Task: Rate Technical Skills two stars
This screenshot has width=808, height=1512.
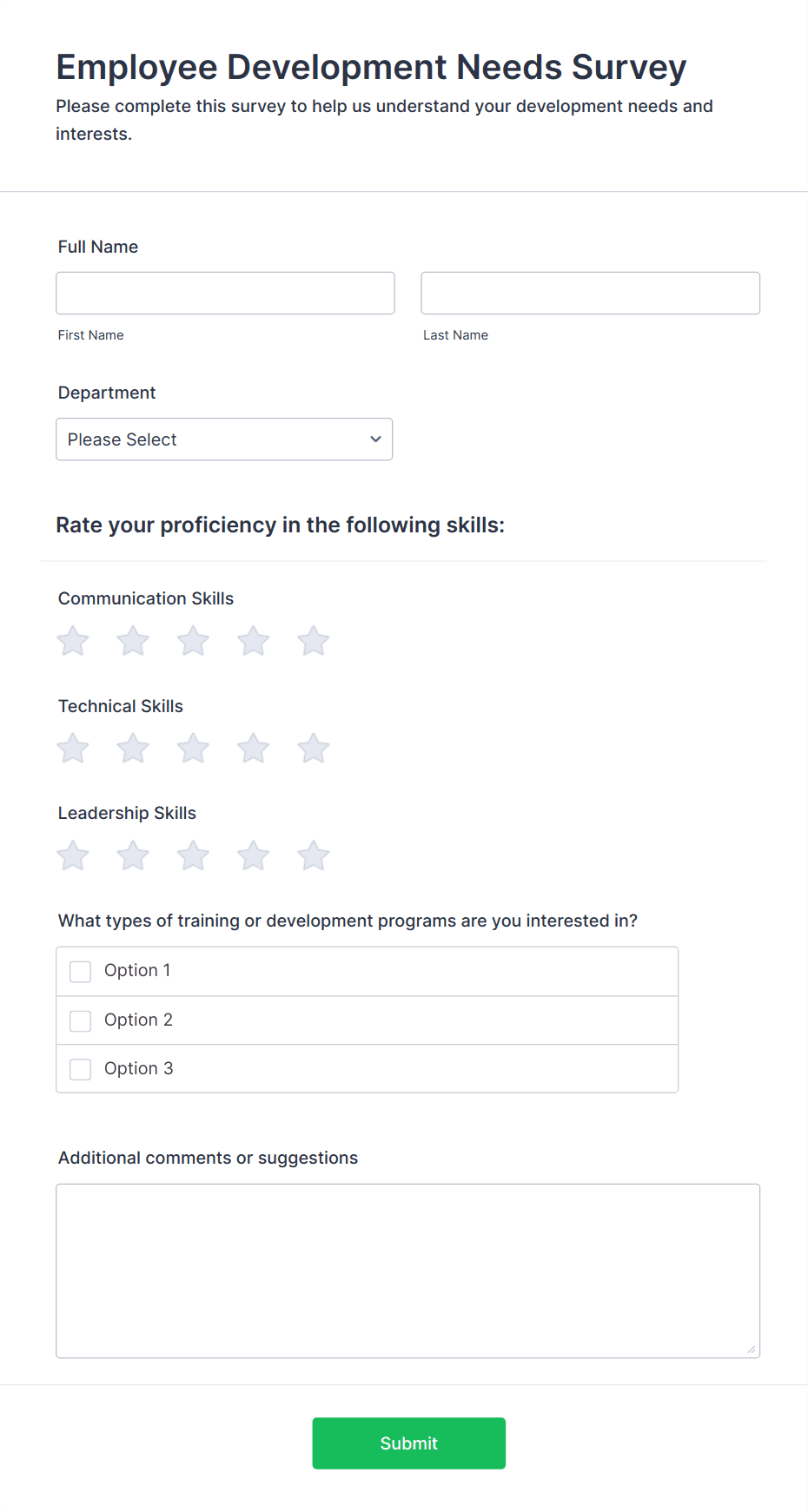Action: 132,748
